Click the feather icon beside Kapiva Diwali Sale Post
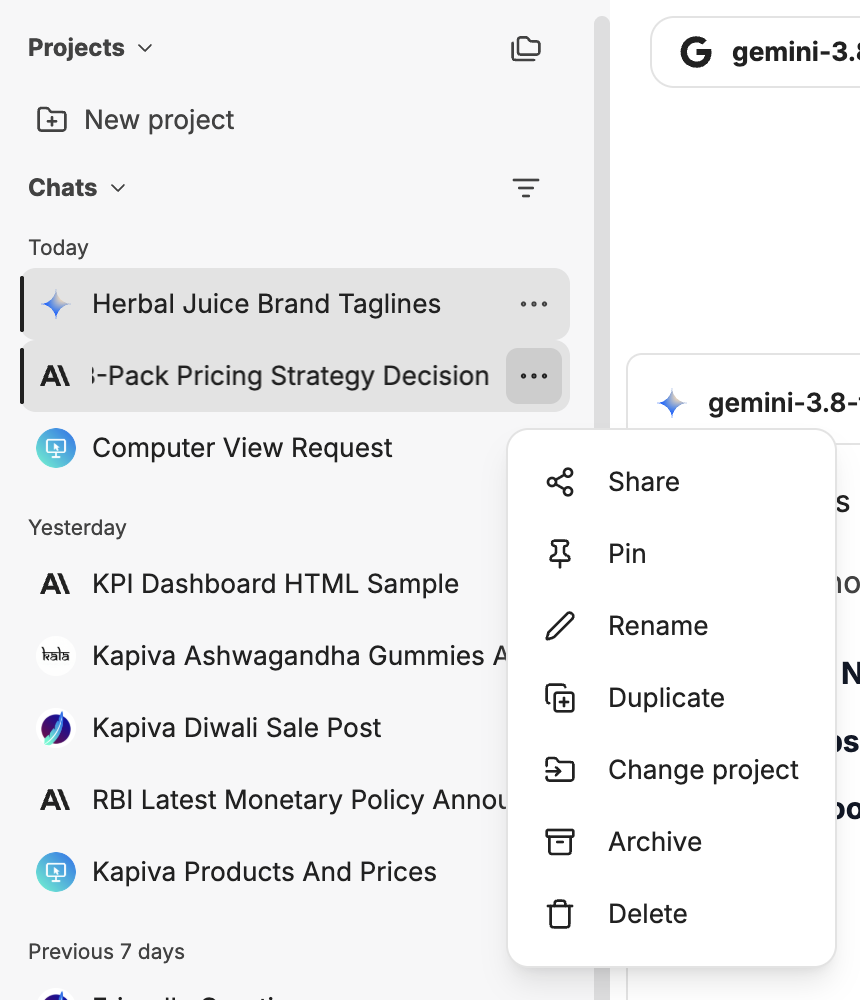The image size is (860, 1000). point(56,728)
